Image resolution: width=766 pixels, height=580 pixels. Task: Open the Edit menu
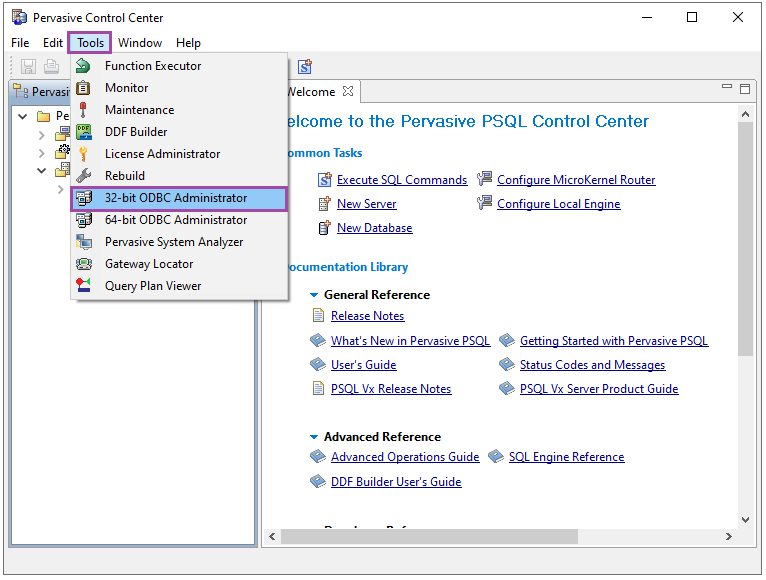point(53,43)
